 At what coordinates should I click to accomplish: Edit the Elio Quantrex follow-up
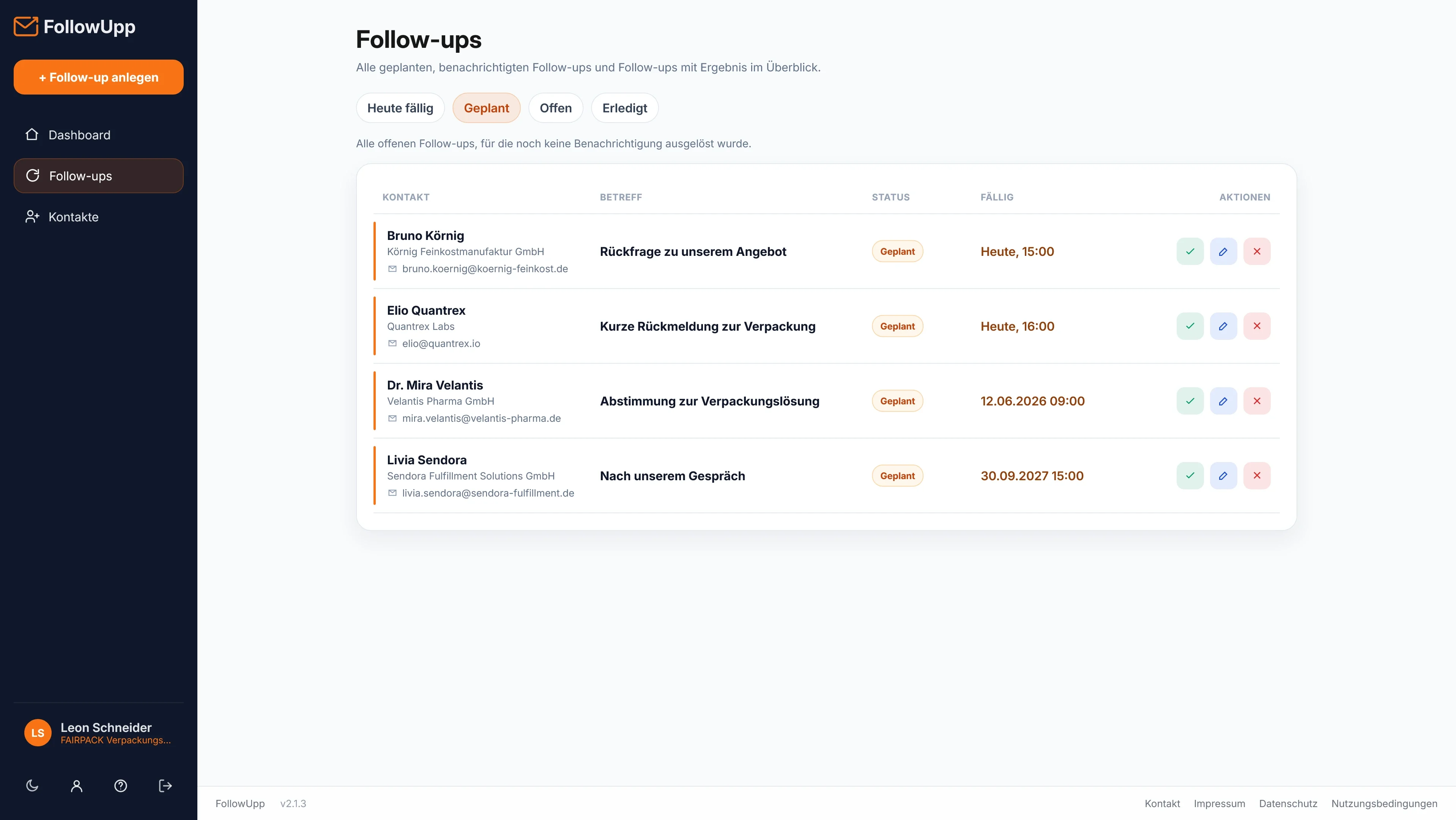(1223, 326)
